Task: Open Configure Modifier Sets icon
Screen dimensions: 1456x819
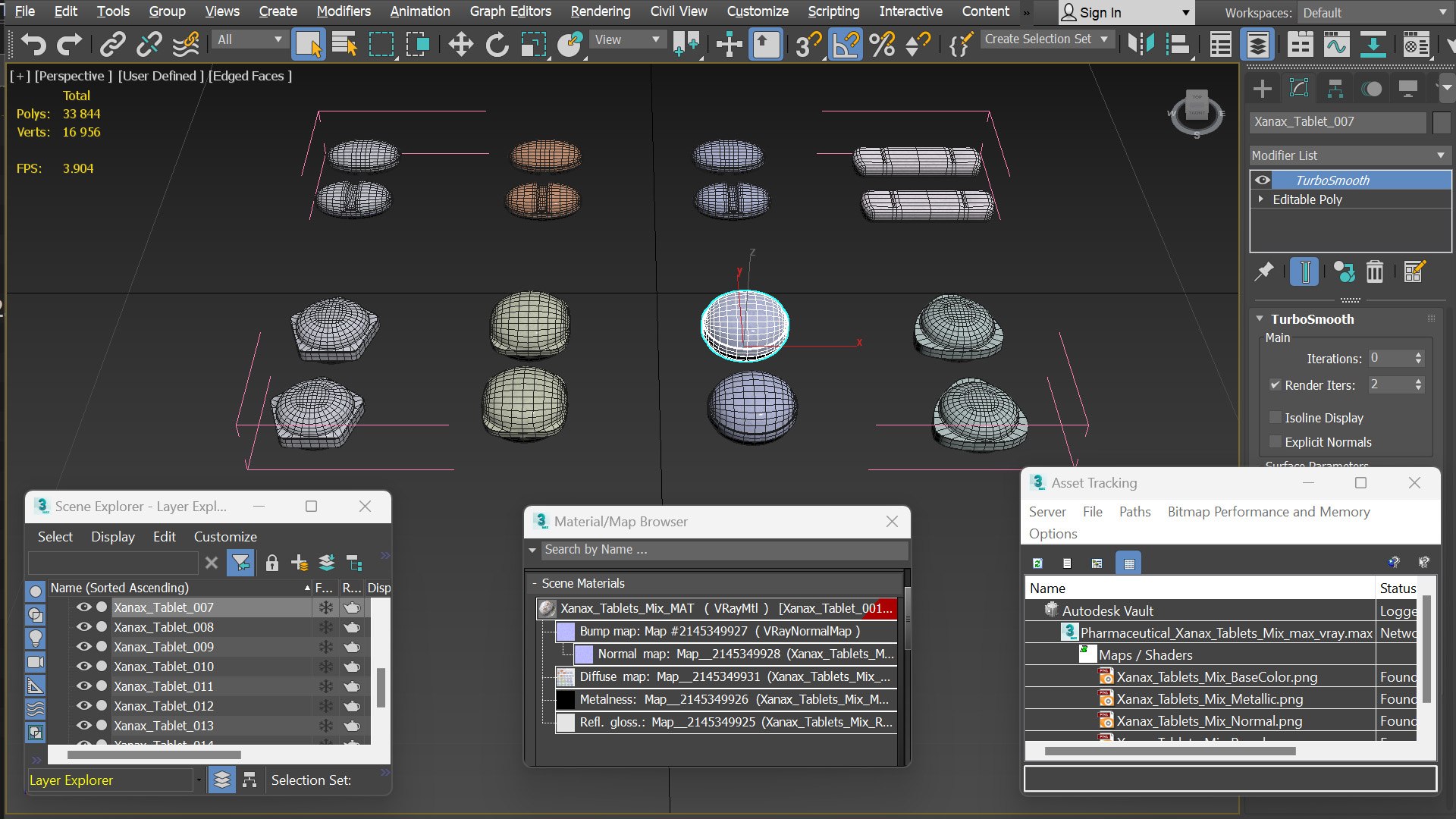Action: pos(1414,271)
